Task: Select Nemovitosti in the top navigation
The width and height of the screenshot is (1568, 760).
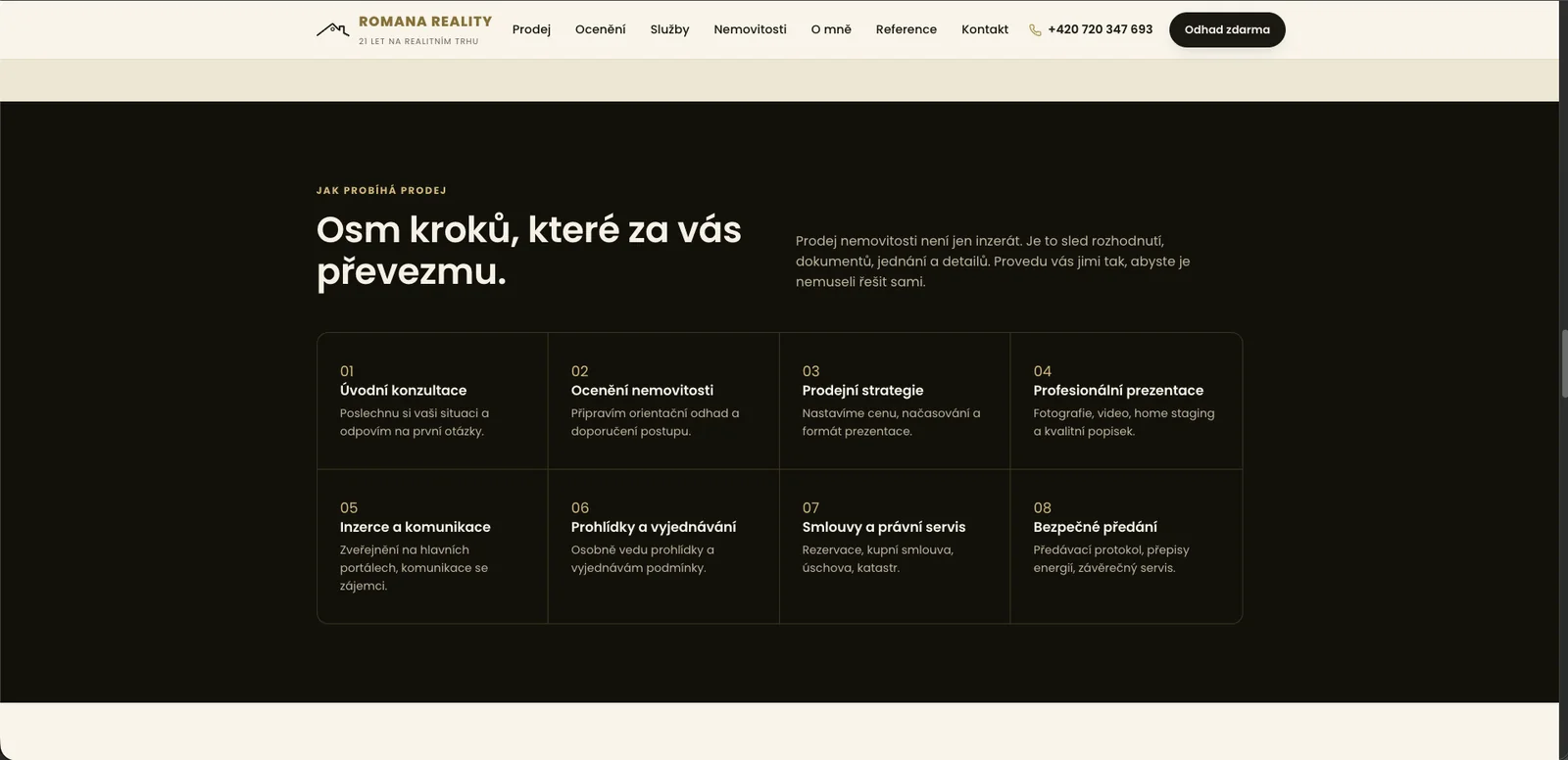Action: pyautogui.click(x=750, y=29)
